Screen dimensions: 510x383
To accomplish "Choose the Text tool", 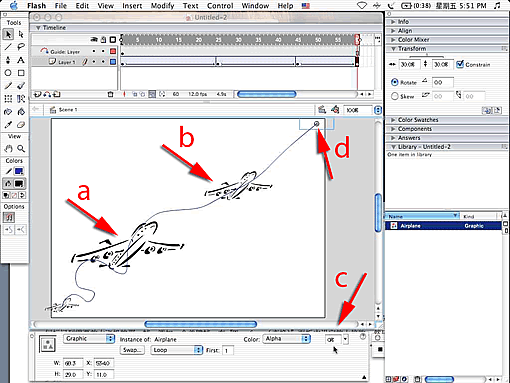I will pos(21,60).
